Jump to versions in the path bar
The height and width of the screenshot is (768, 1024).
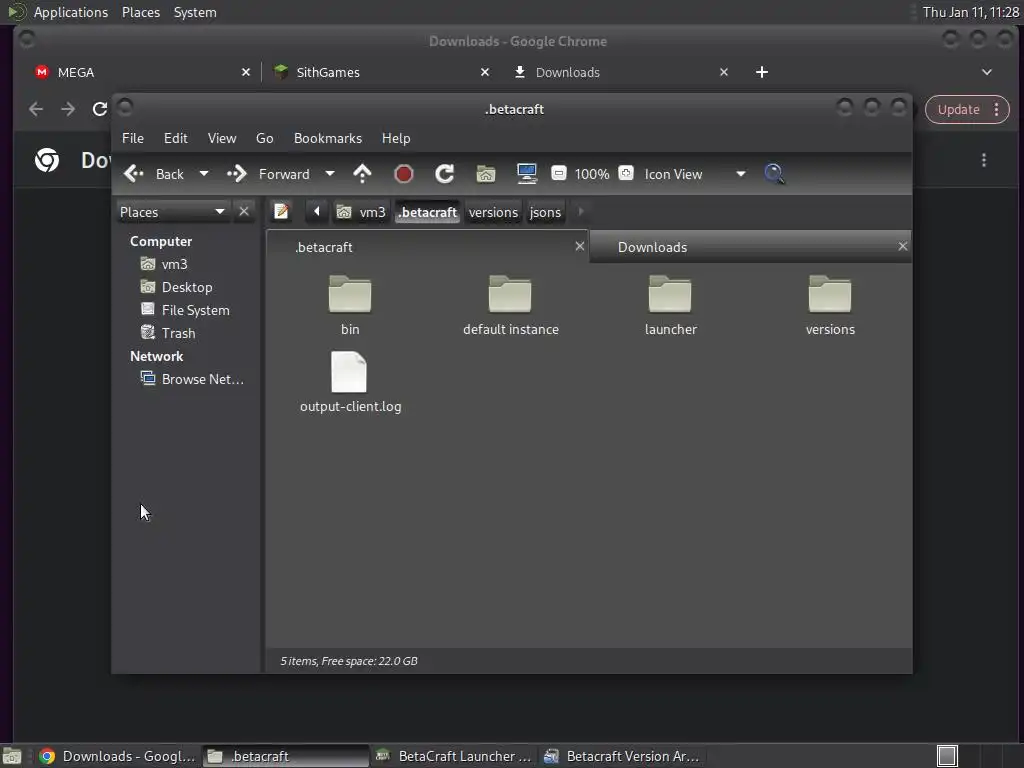click(493, 212)
